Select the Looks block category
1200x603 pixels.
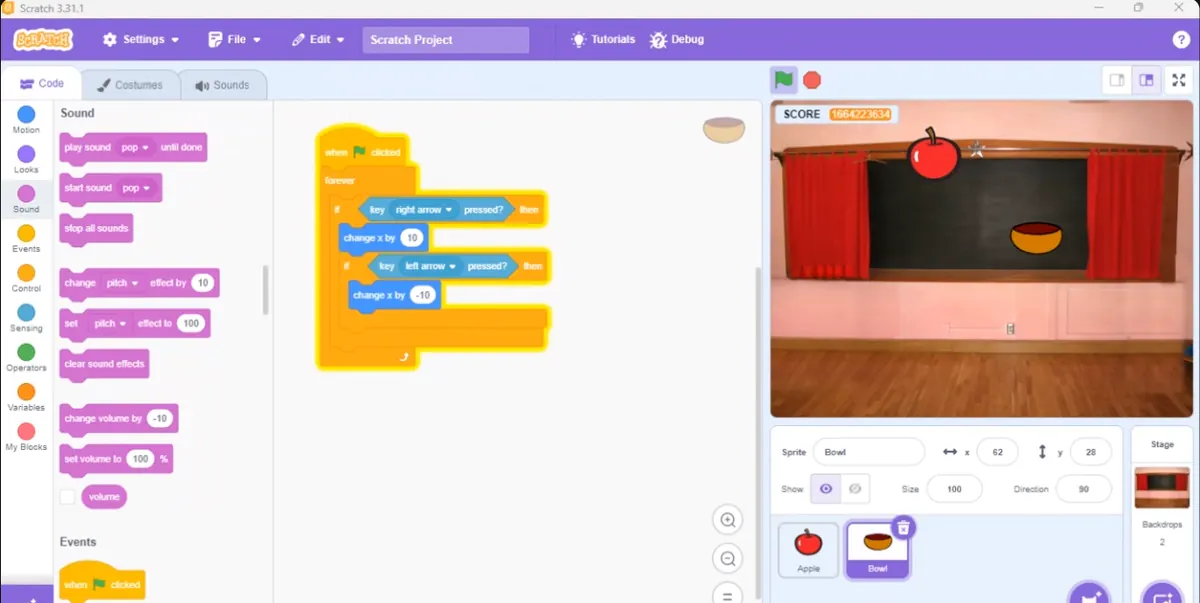pyautogui.click(x=26, y=160)
